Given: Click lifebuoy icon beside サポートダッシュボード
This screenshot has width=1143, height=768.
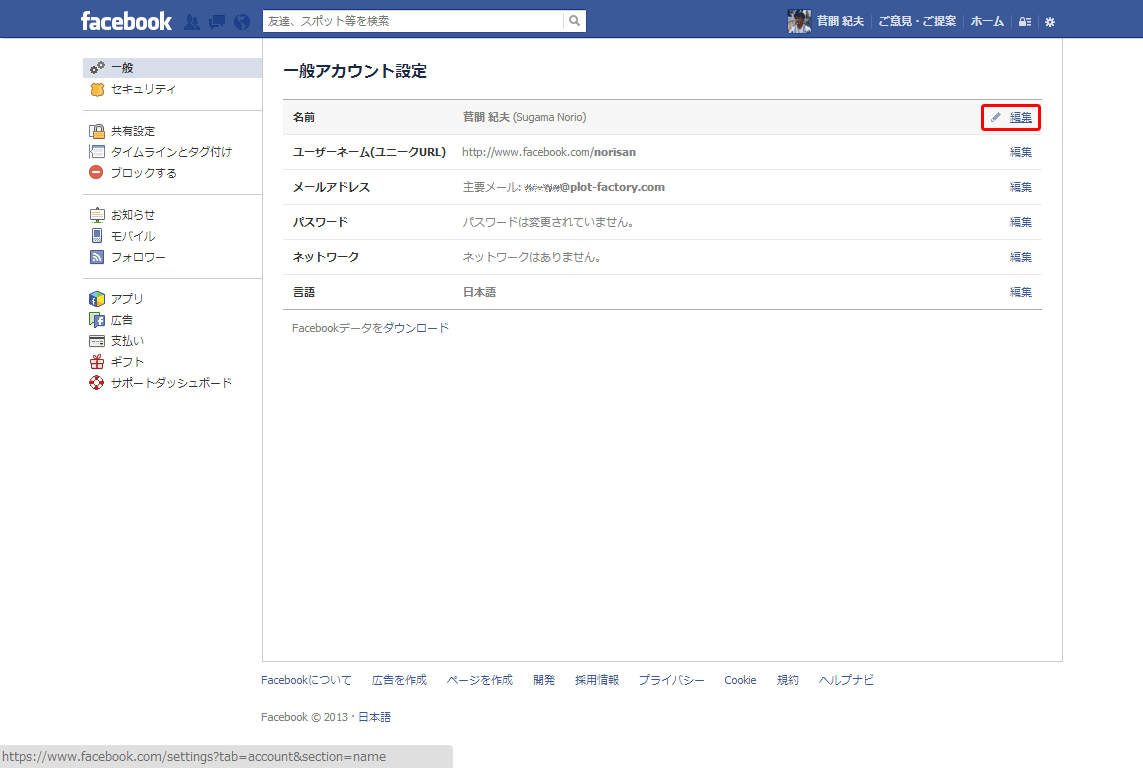Looking at the screenshot, I should click(96, 383).
